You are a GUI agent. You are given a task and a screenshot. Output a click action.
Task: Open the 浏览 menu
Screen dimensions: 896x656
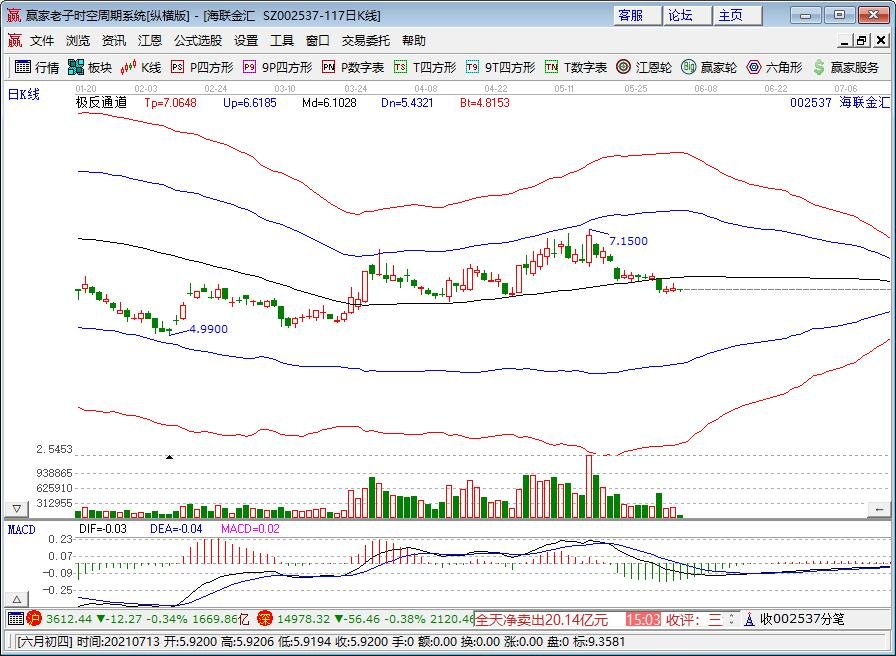[x=78, y=41]
